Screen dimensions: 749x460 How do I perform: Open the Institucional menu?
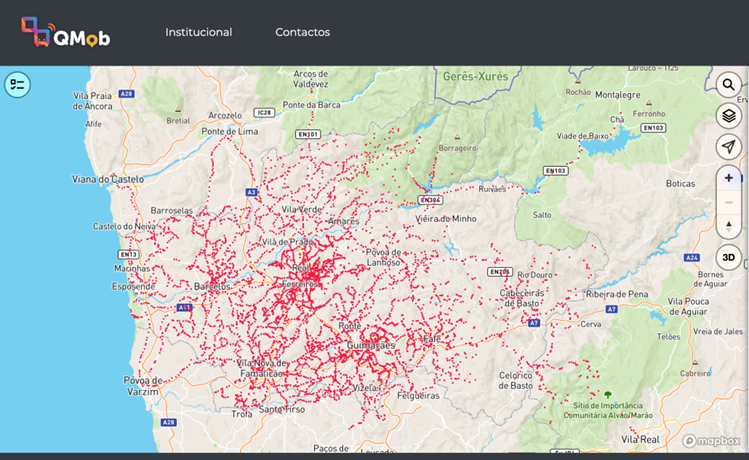[199, 32]
